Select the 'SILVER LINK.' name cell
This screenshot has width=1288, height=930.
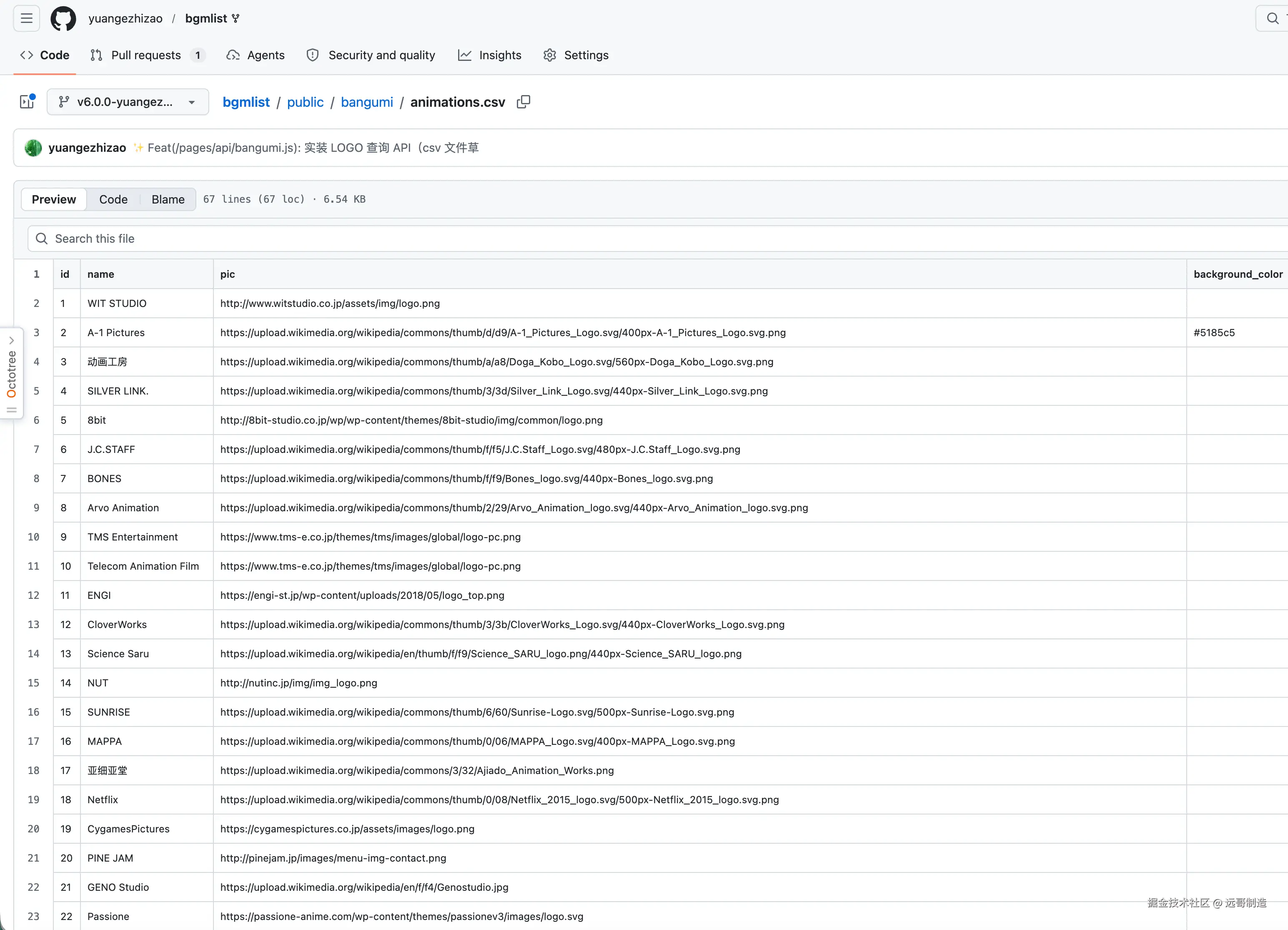(x=147, y=391)
